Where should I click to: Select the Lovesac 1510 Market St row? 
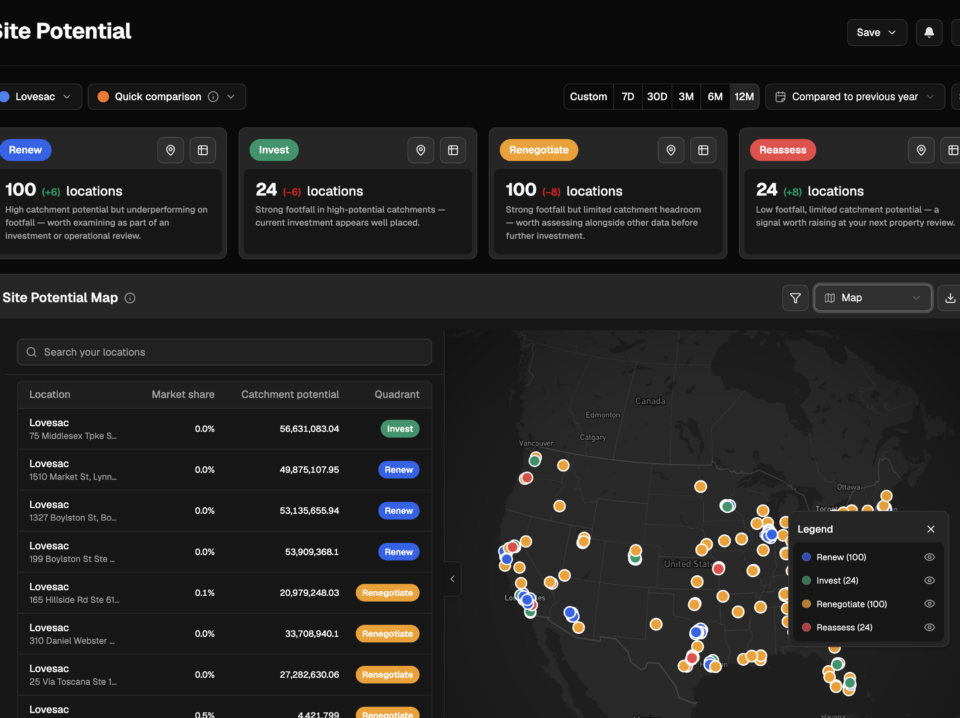click(225, 469)
